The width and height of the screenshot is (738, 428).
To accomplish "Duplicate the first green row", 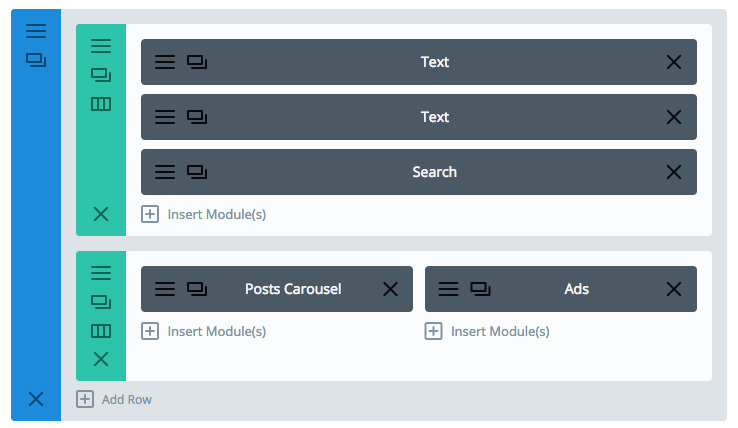I will pos(101,74).
